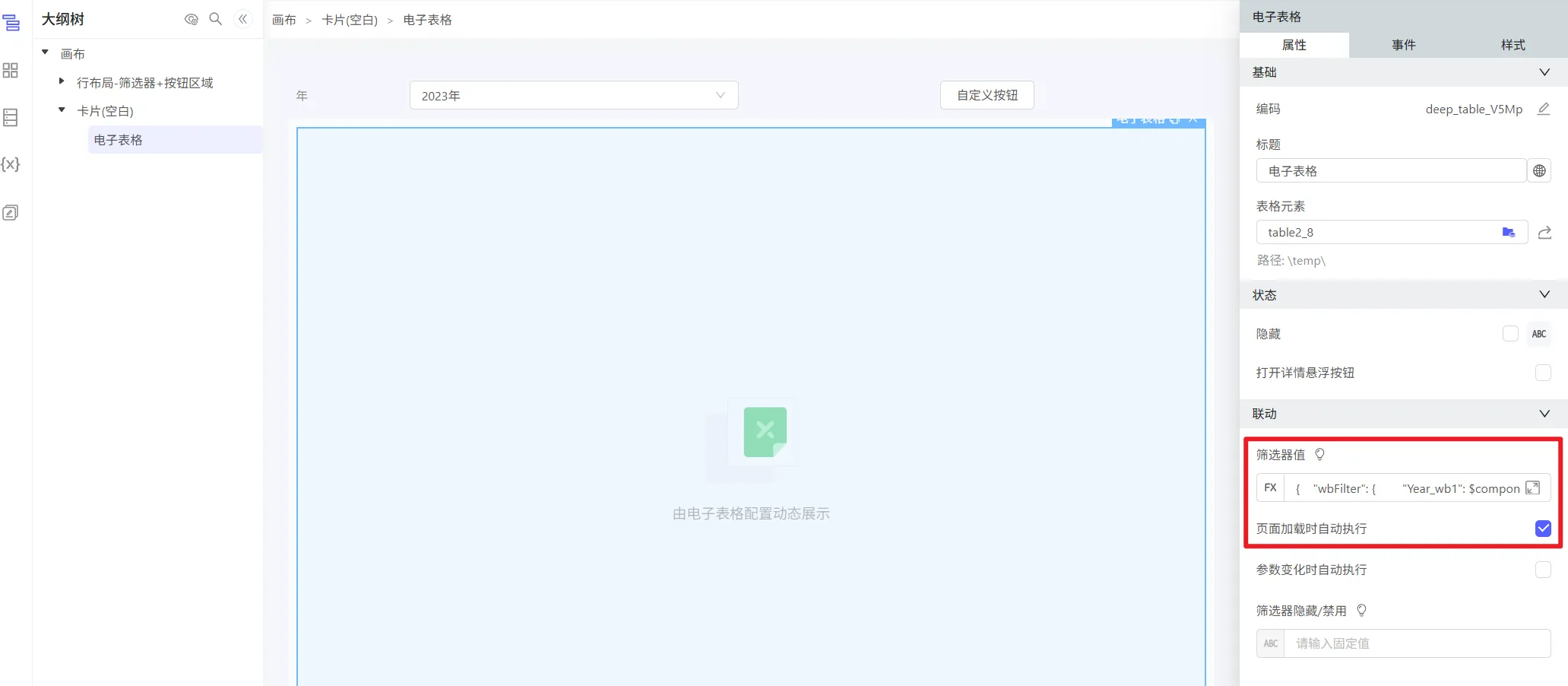Screen dimensions: 1568x686
Task: Click the outline tree icon in left sidebar
Action: 11,24
